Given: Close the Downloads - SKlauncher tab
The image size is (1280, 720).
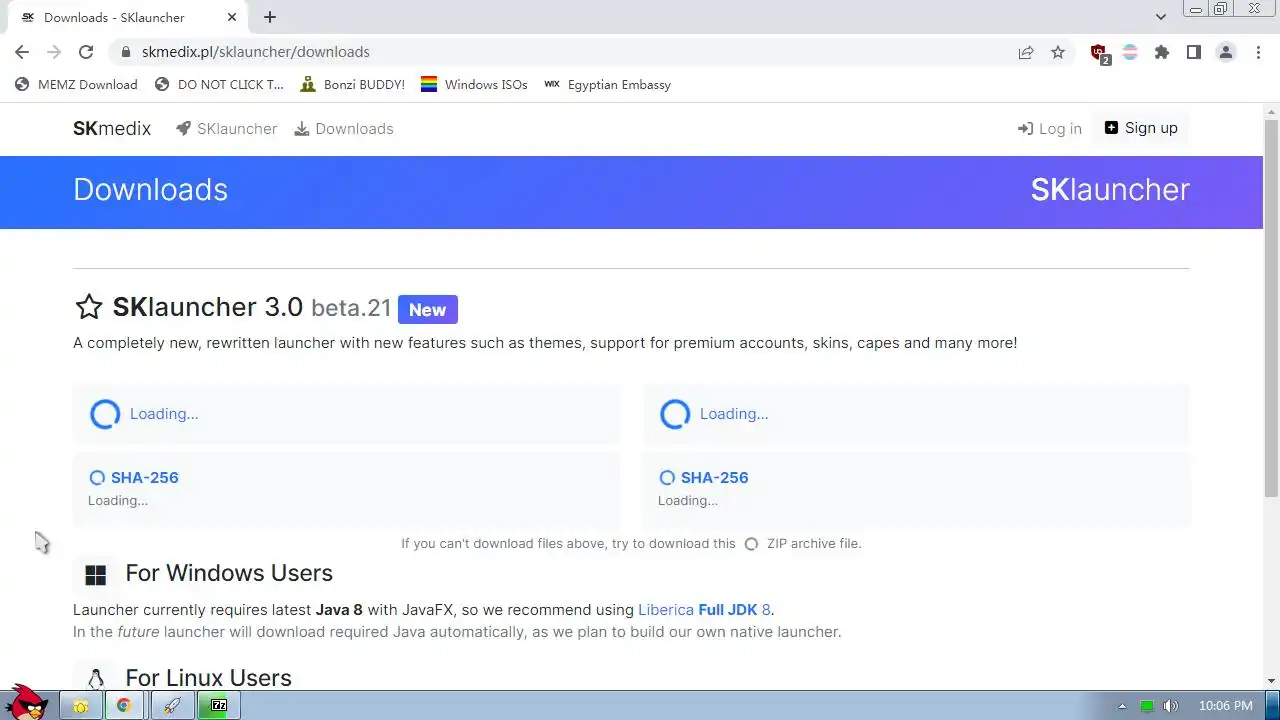Looking at the screenshot, I should pos(232,17).
